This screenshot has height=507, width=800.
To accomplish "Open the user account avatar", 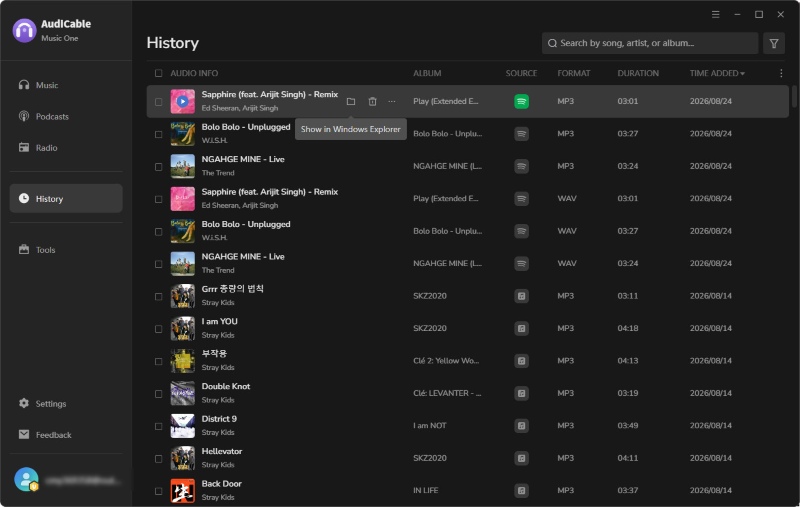I will pos(26,479).
